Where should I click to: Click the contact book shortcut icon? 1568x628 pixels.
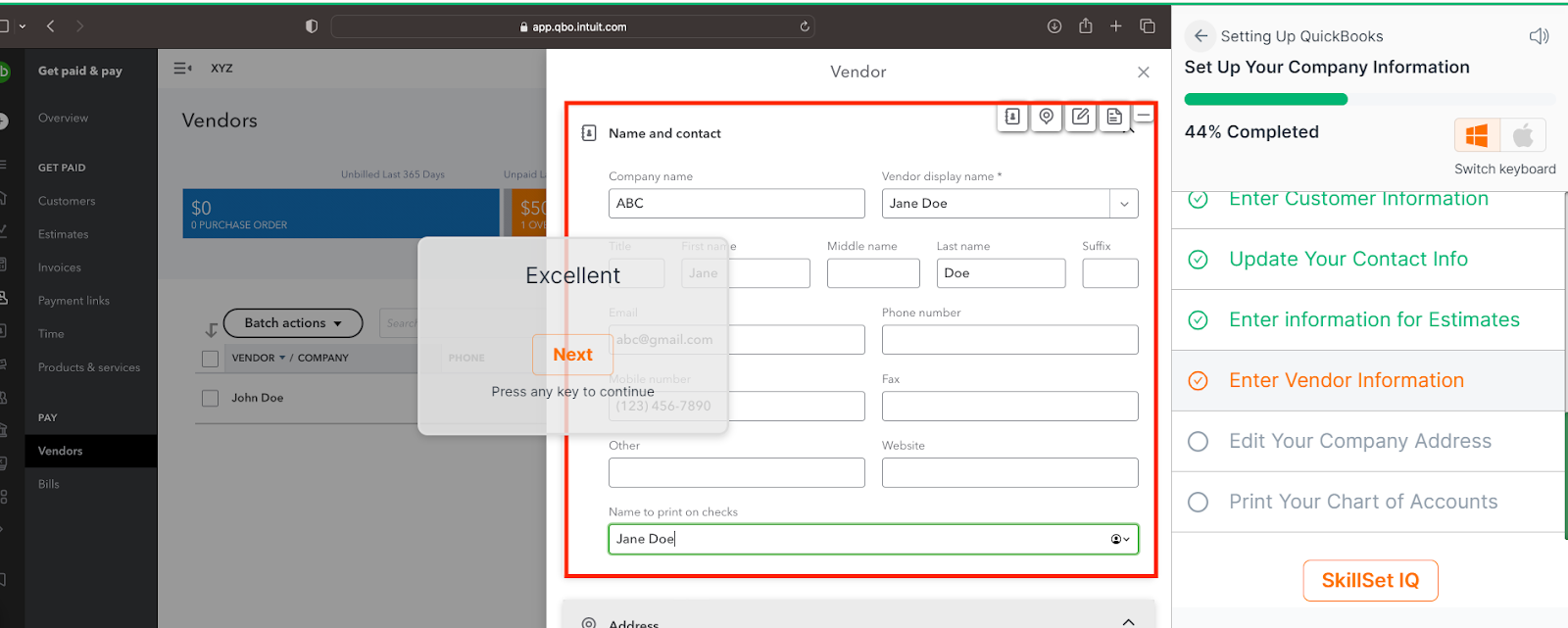[x=1012, y=117]
